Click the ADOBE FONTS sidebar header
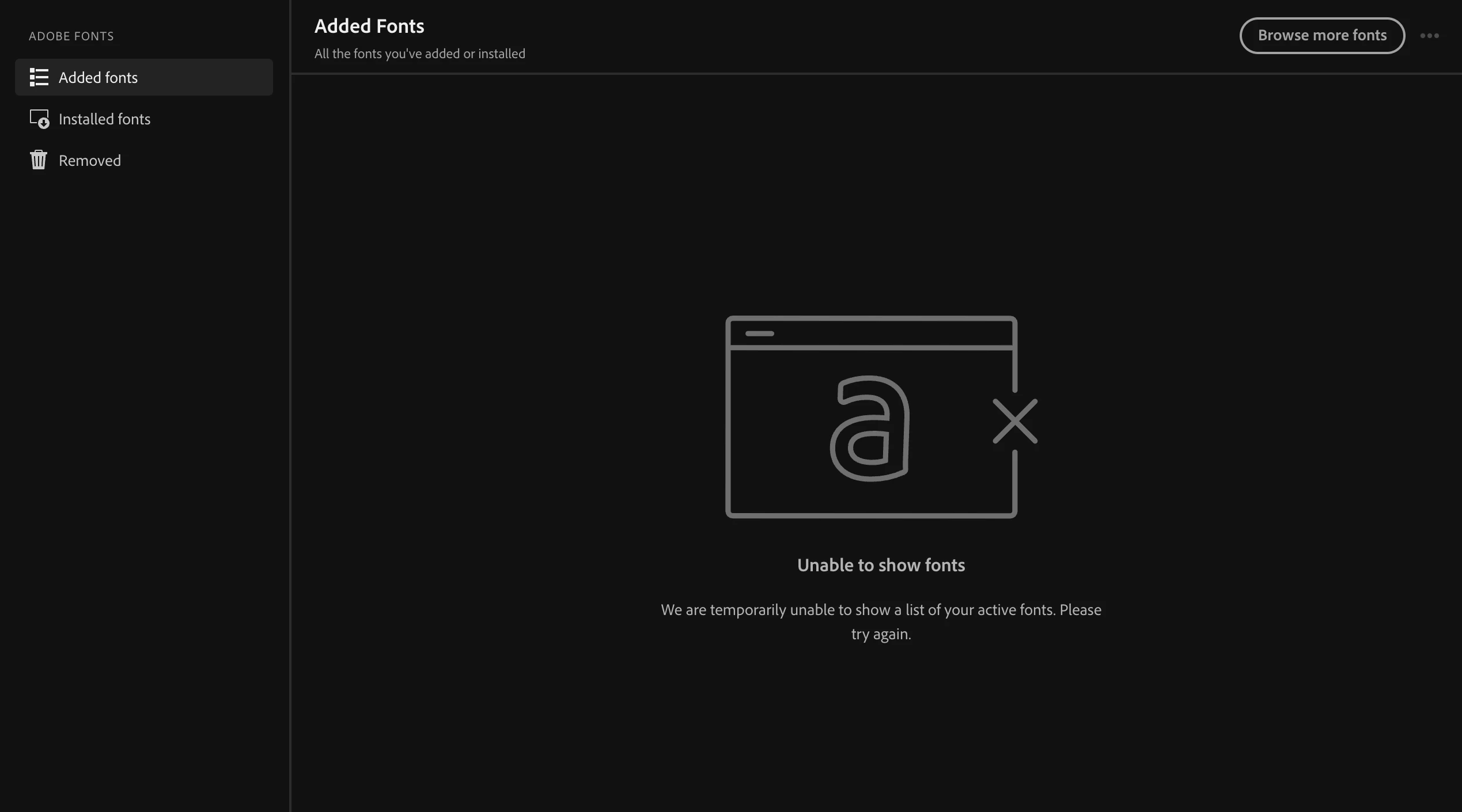 [x=71, y=36]
